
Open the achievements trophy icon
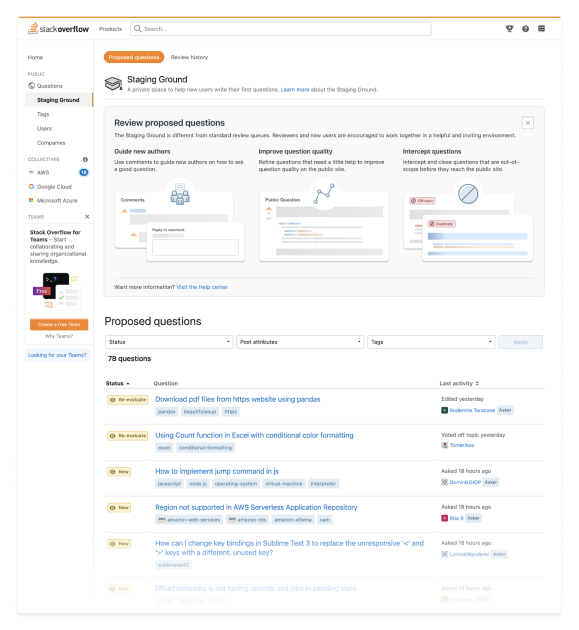pos(509,29)
